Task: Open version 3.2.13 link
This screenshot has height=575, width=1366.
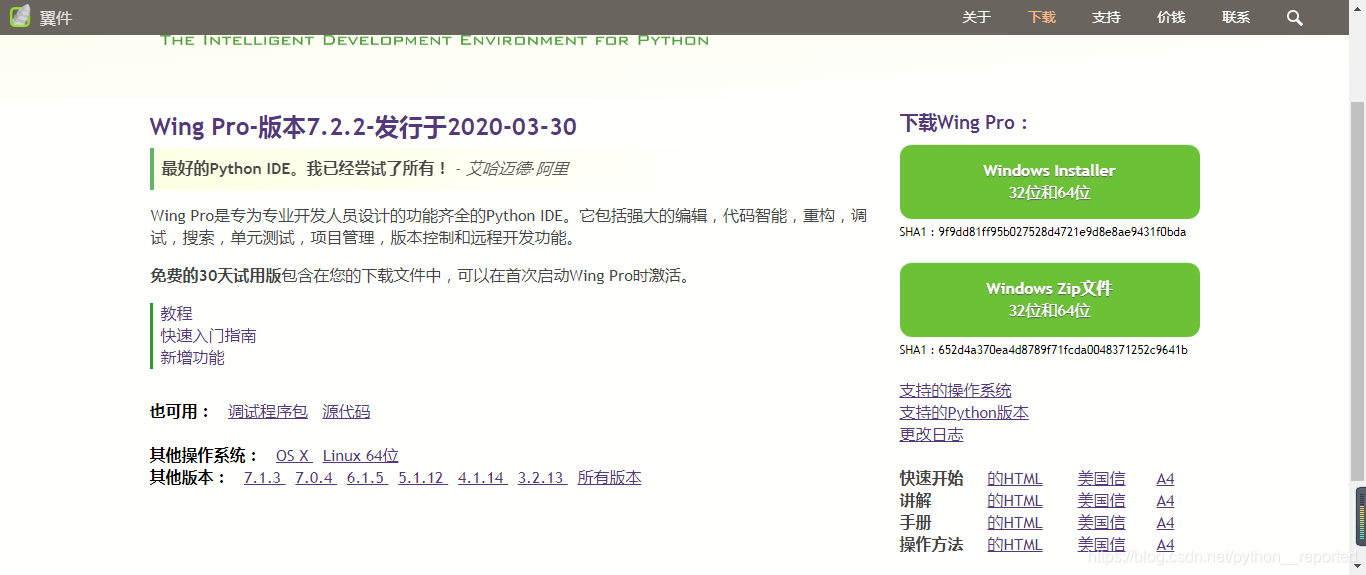Action: tap(542, 478)
